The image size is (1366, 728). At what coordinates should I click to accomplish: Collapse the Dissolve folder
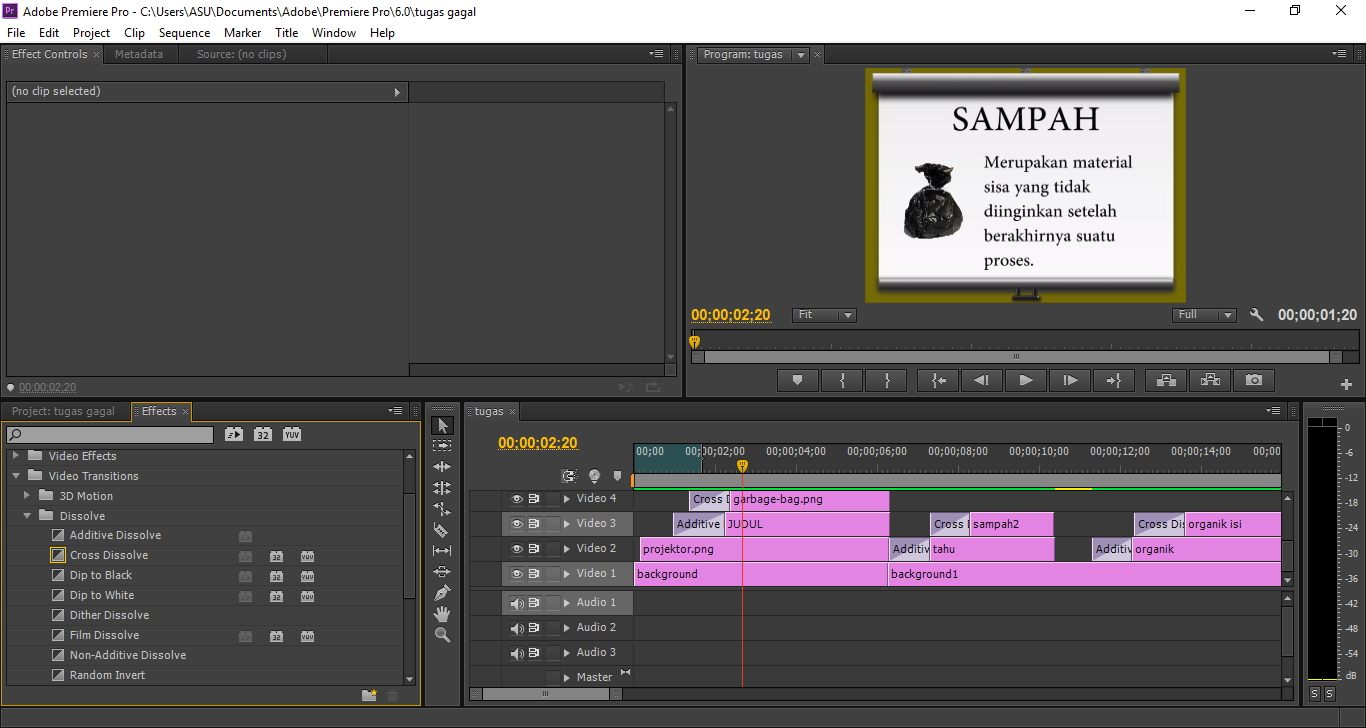28,515
